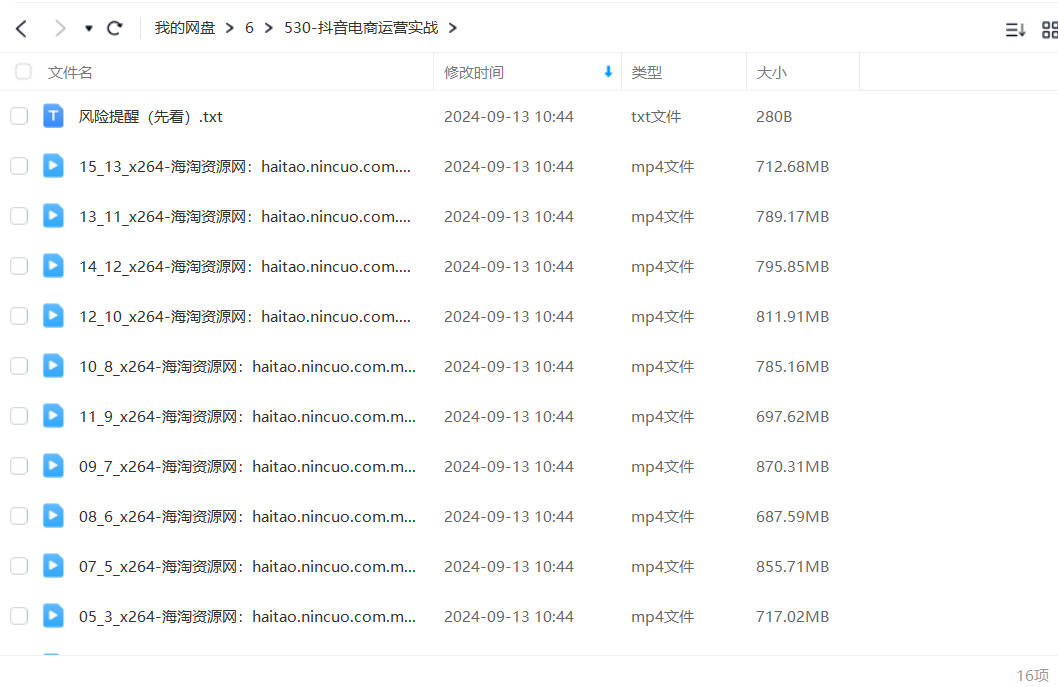Check the box for 08_6_x264 video
The height and width of the screenshot is (687, 1058).
tap(19, 516)
